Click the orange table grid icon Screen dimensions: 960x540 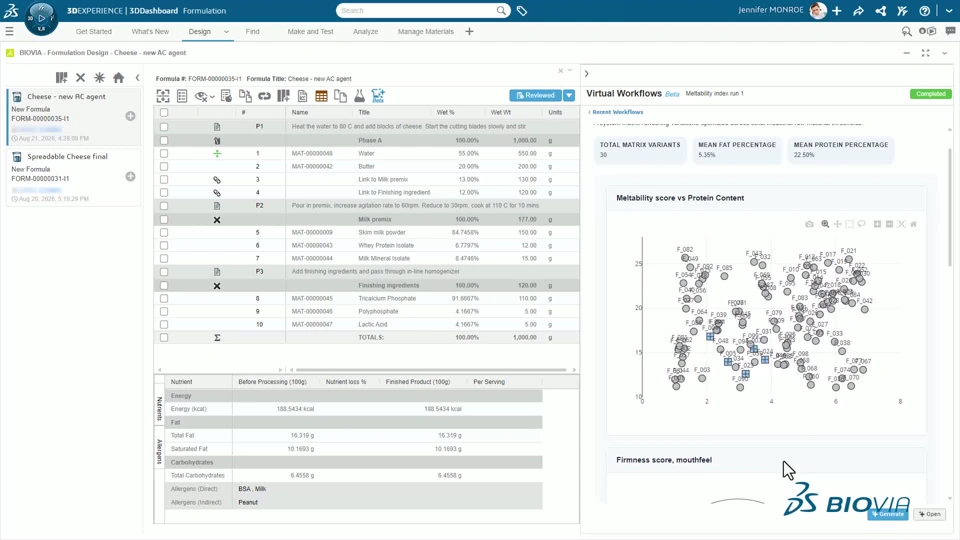[321, 96]
